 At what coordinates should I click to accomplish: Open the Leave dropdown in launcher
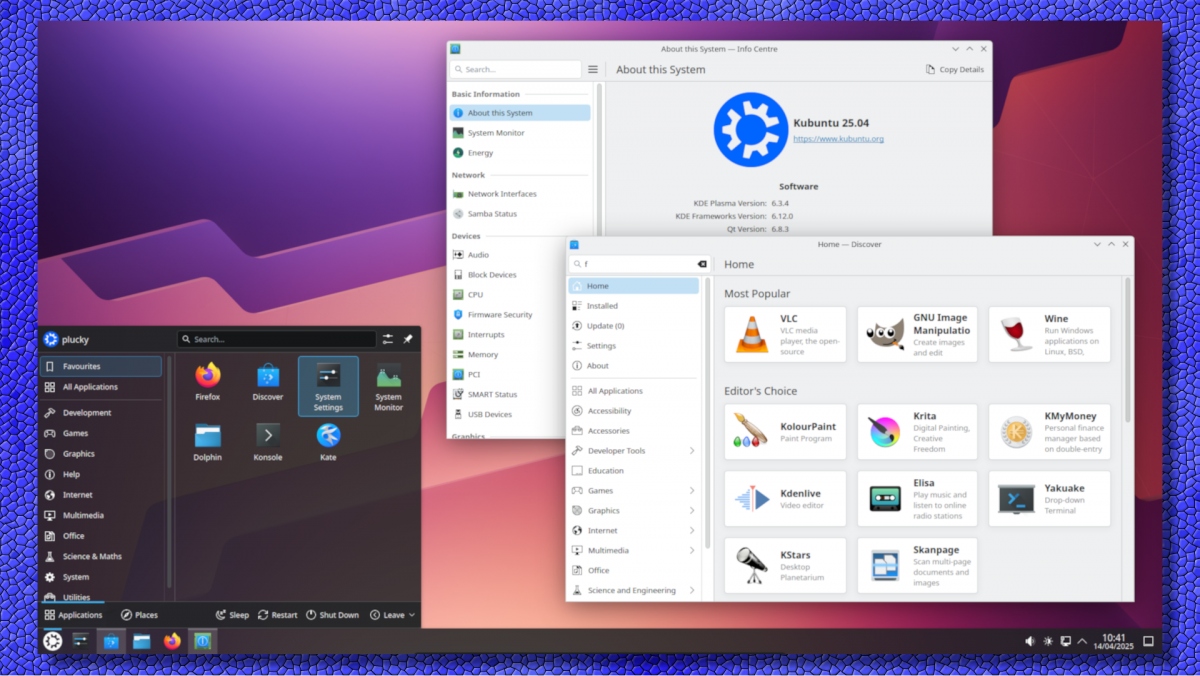coord(392,615)
